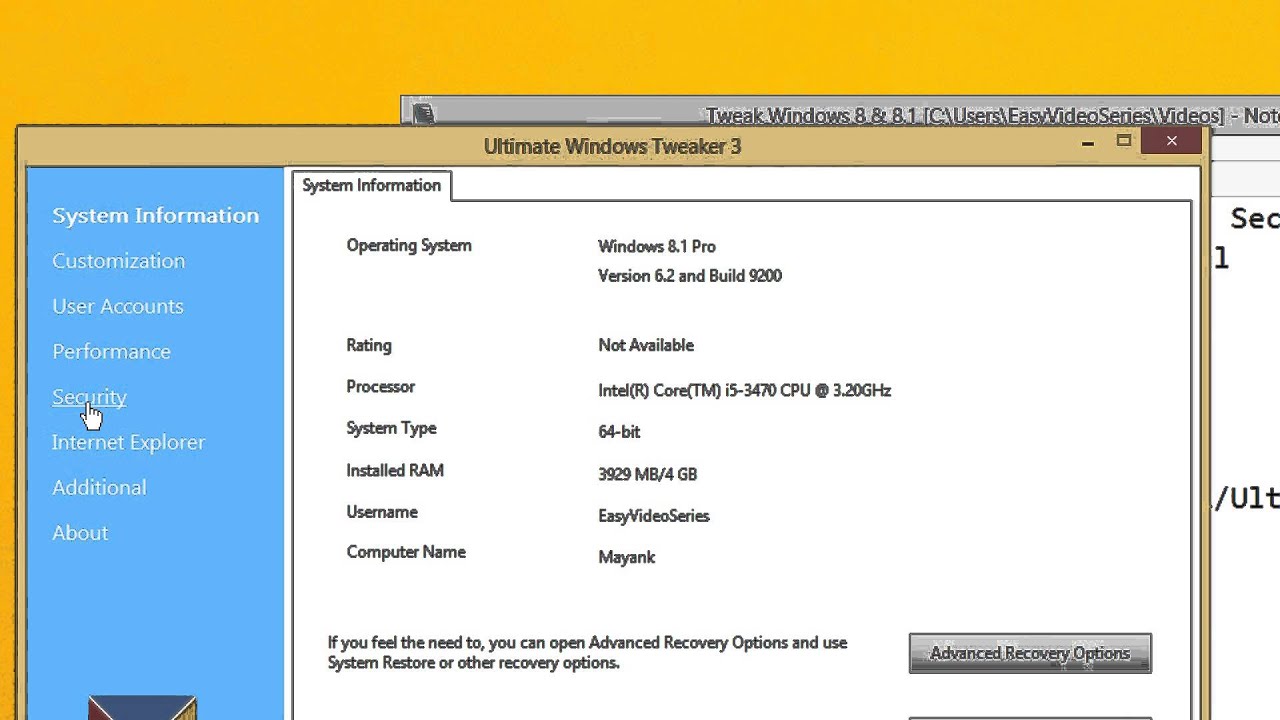Minimize the Ultimate Windows Tweaker window
1280x720 pixels.
pyautogui.click(x=1087, y=143)
